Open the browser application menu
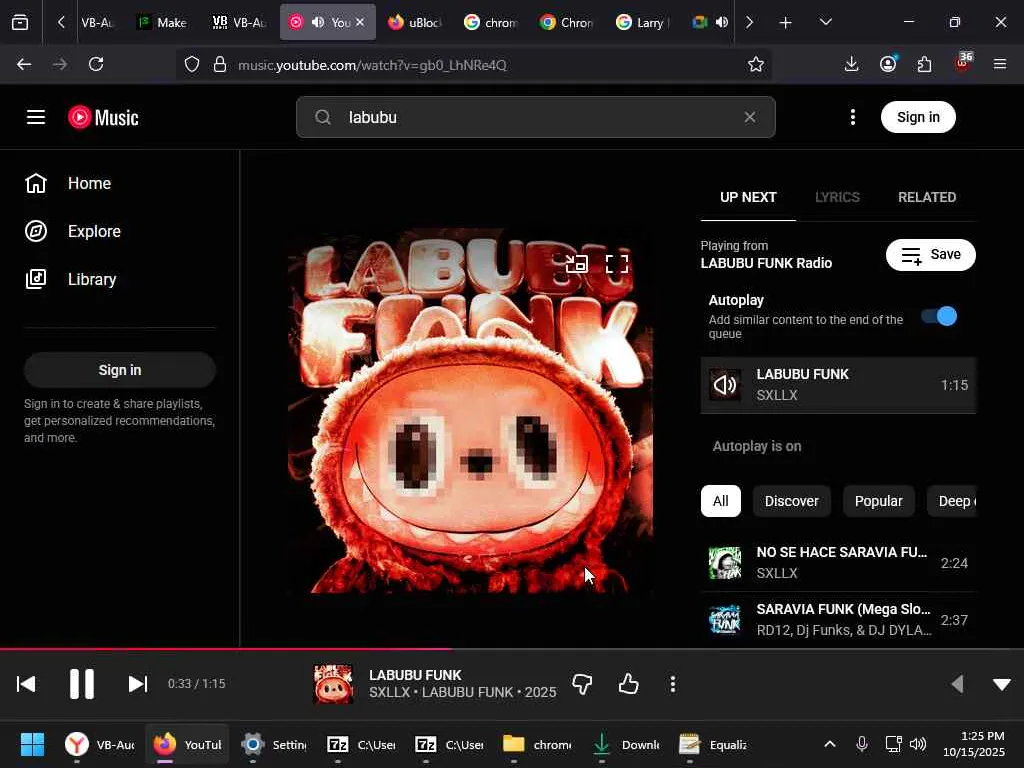1024x768 pixels. (1000, 65)
